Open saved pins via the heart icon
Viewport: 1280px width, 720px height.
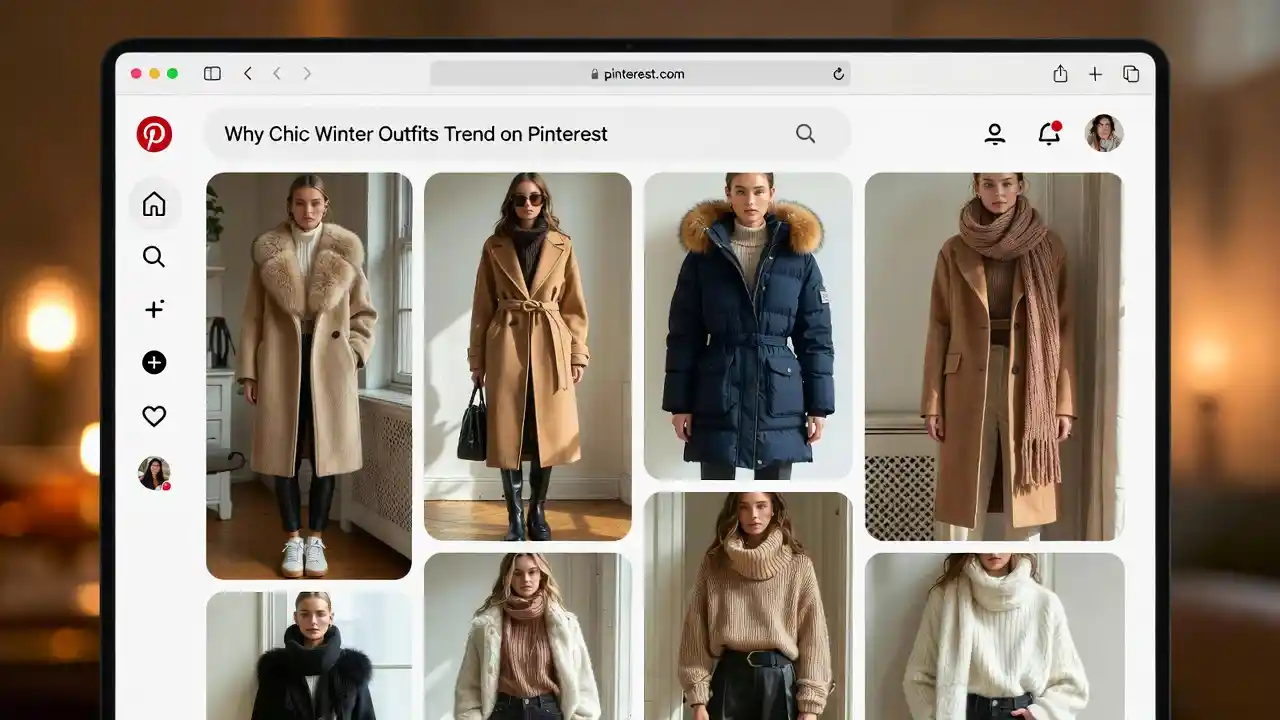pos(154,416)
